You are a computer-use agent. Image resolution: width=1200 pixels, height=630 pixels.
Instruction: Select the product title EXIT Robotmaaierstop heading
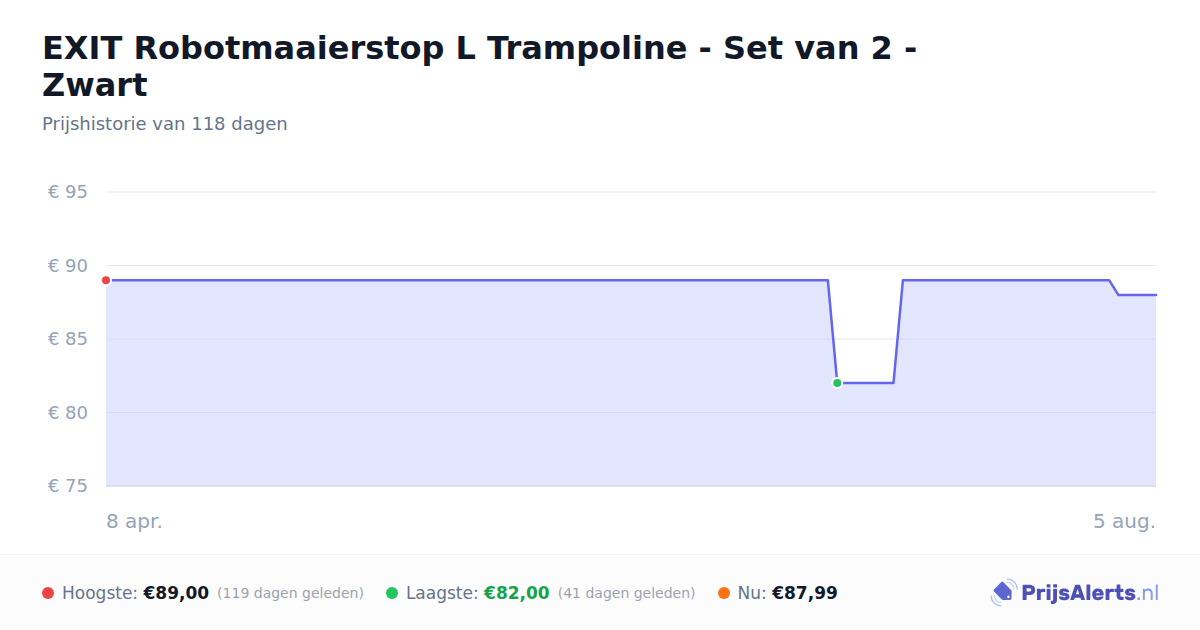480,66
